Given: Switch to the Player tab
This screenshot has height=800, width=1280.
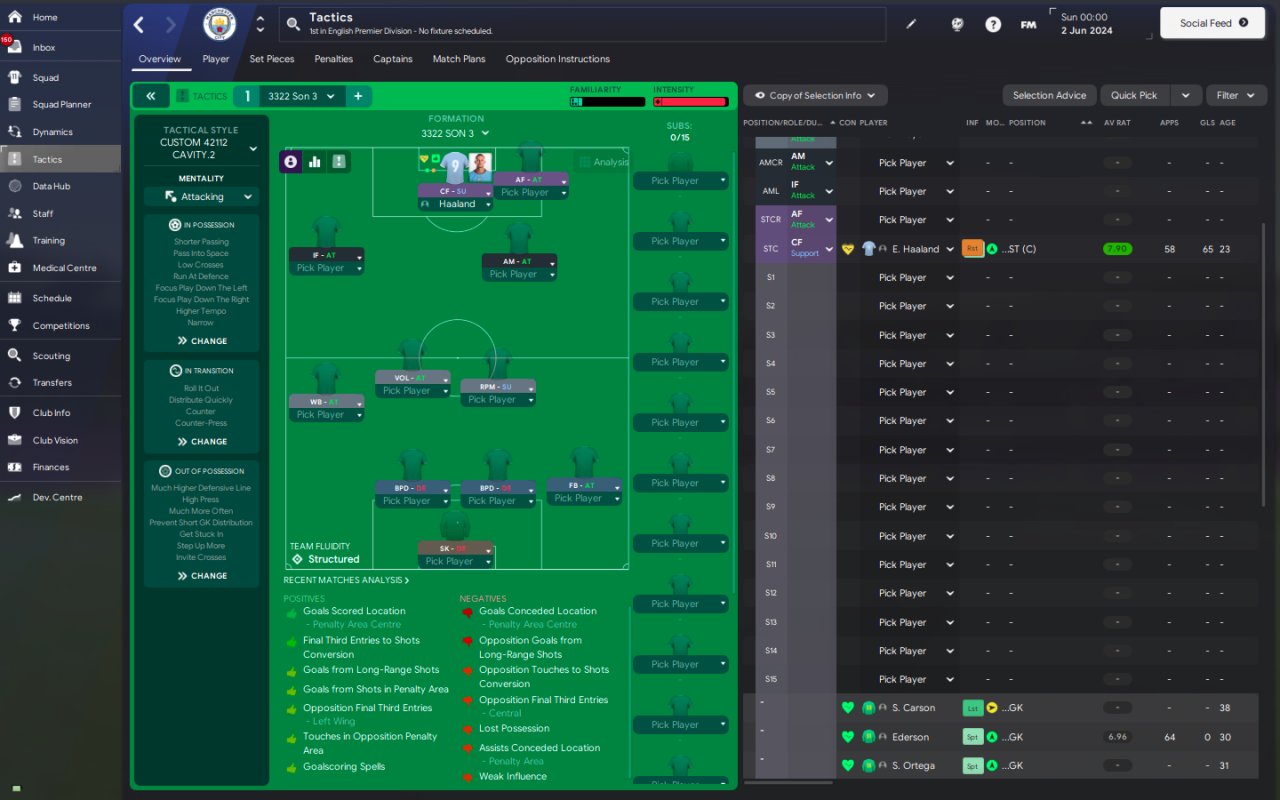Looking at the screenshot, I should [x=216, y=59].
